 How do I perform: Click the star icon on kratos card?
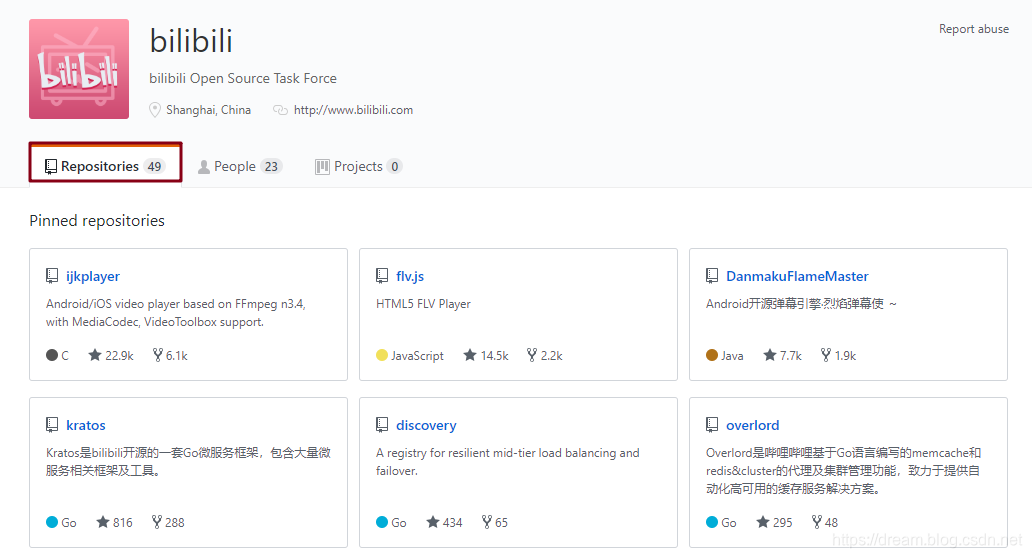pyautogui.click(x=103, y=522)
